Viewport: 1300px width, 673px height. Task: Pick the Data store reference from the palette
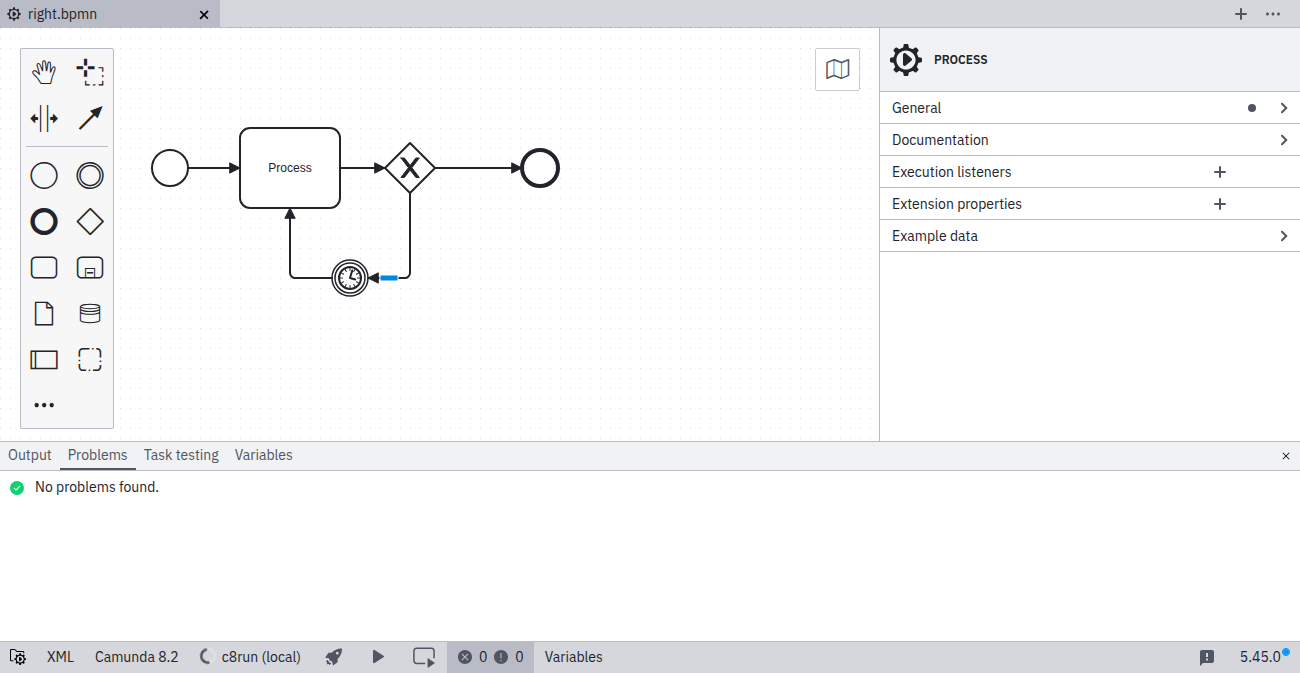pyautogui.click(x=90, y=313)
